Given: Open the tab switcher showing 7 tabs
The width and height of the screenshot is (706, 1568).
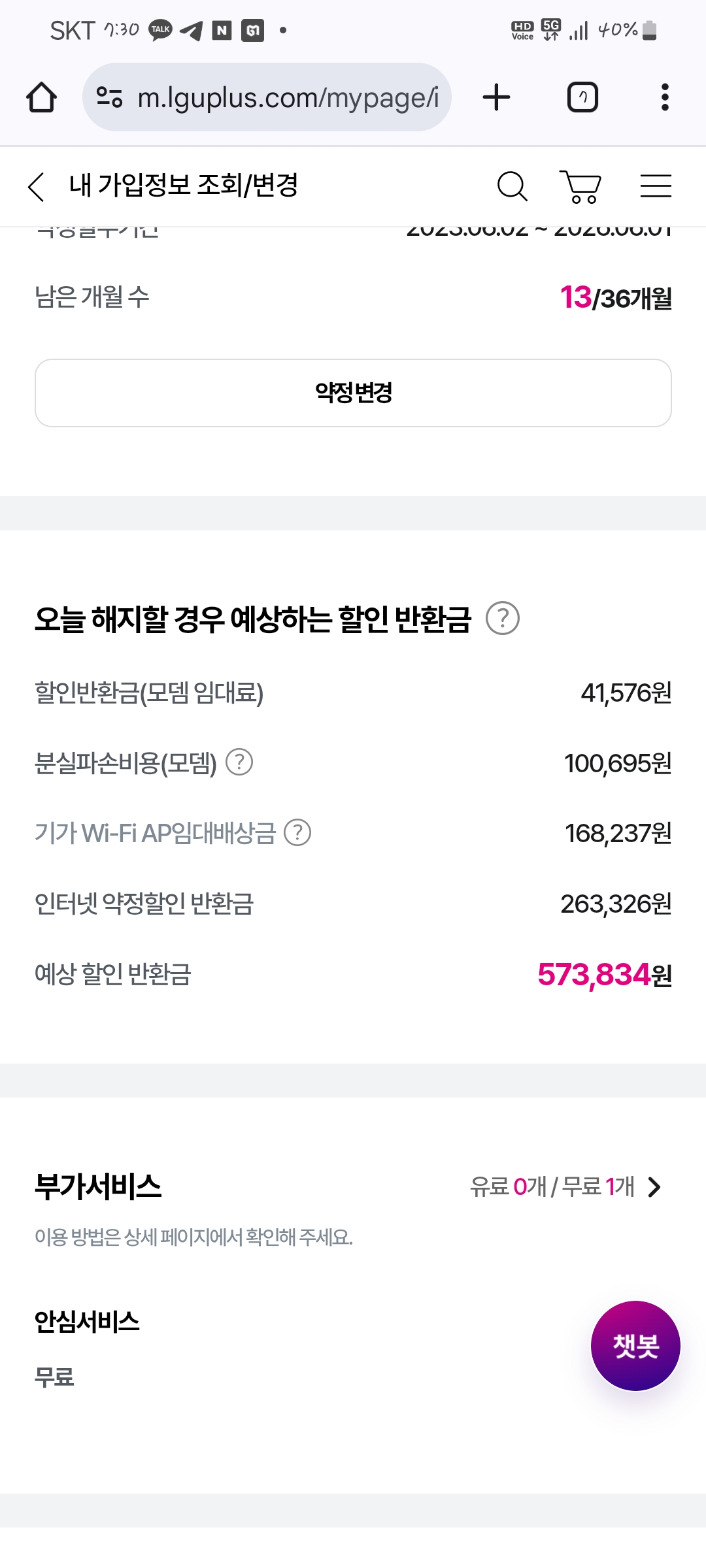Looking at the screenshot, I should 582,97.
